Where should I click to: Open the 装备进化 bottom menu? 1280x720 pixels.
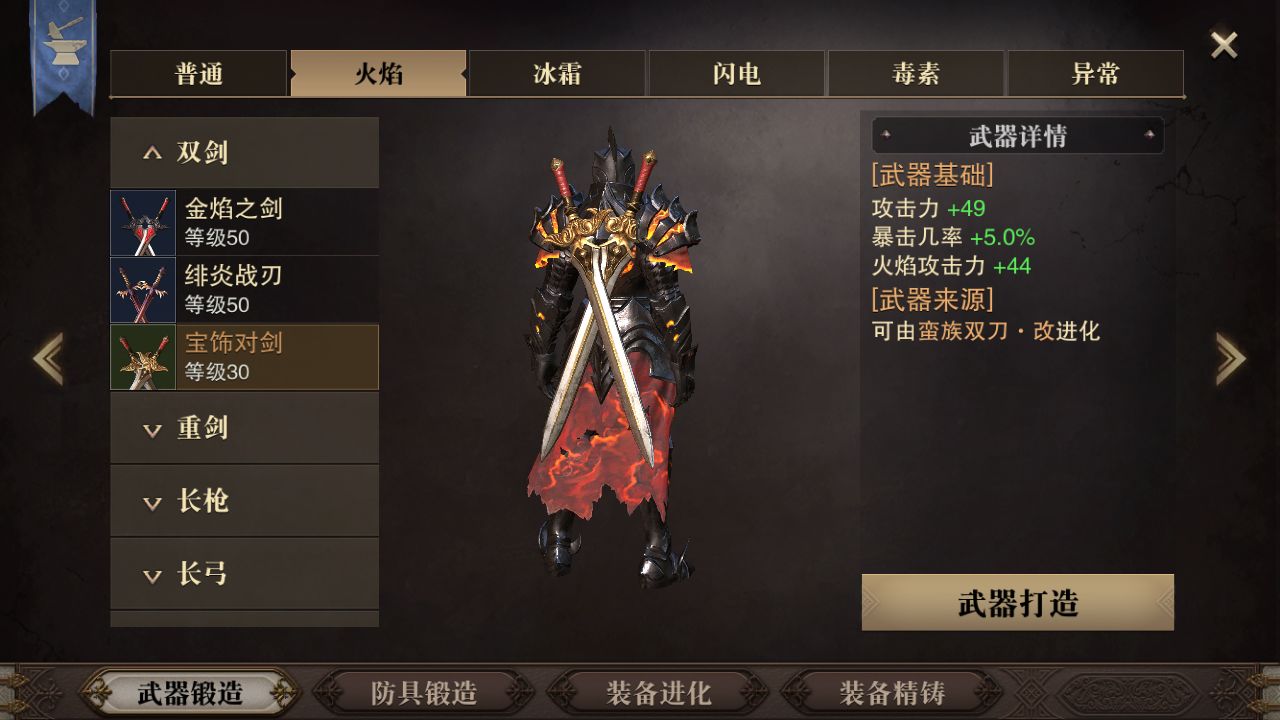[x=658, y=693]
